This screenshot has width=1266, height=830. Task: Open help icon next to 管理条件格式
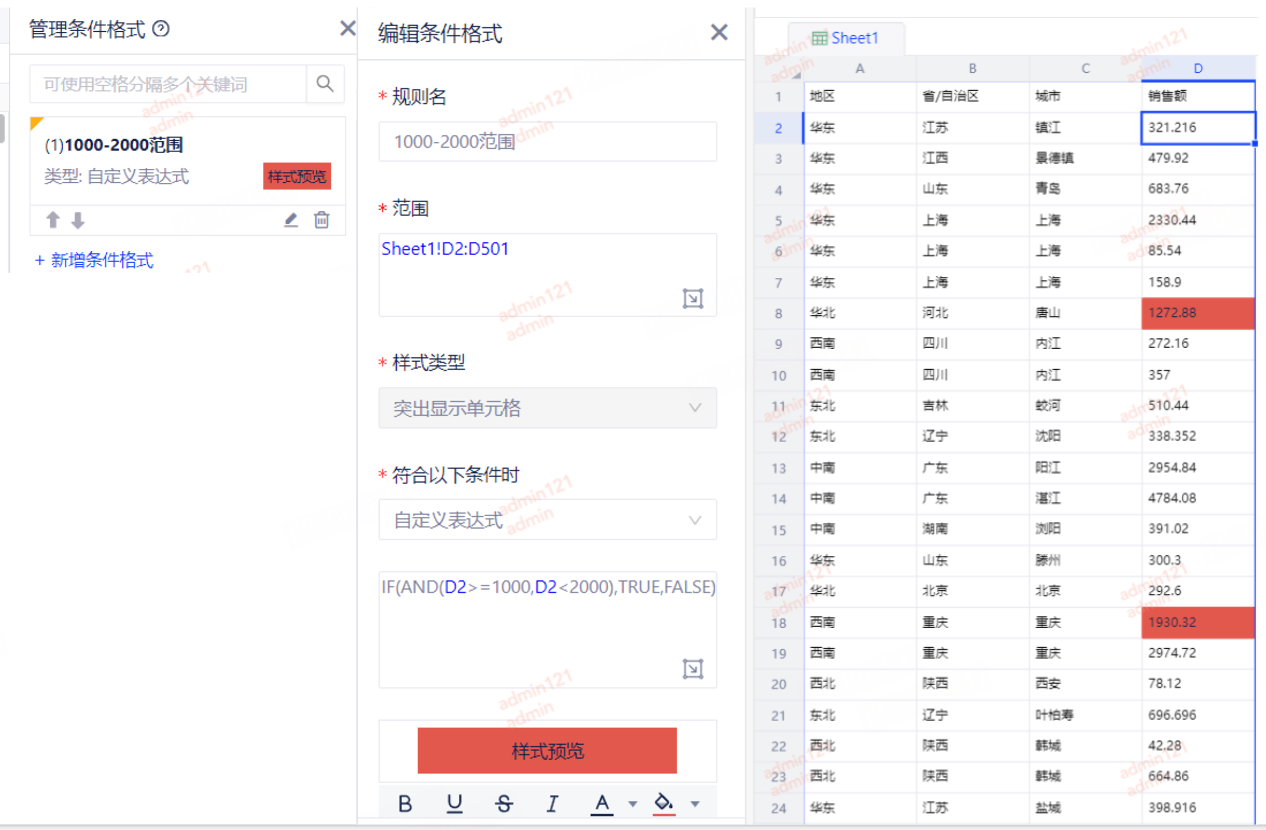[161, 29]
